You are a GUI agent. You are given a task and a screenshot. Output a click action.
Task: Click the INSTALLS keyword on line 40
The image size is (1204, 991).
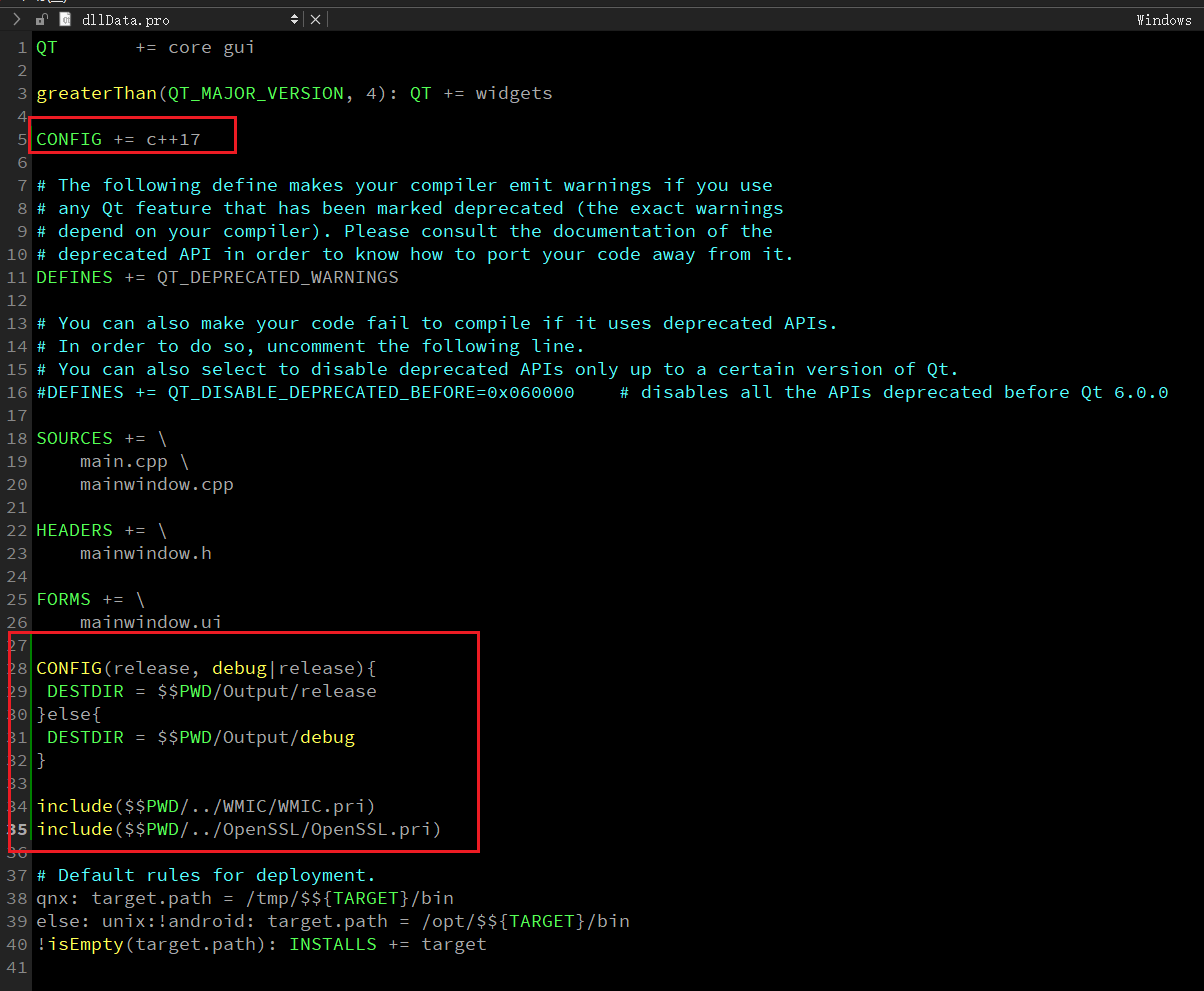333,944
